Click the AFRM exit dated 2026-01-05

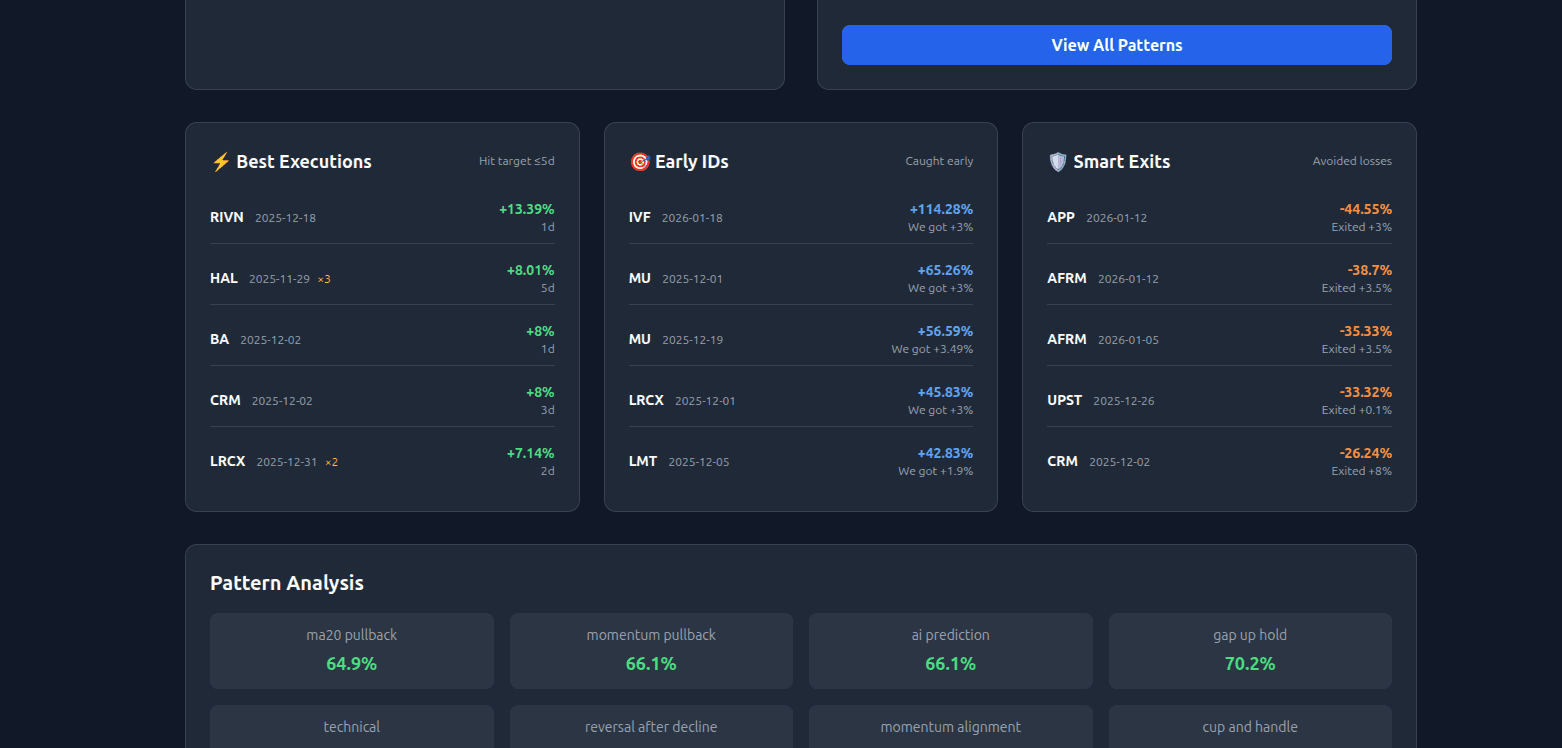pos(1218,339)
